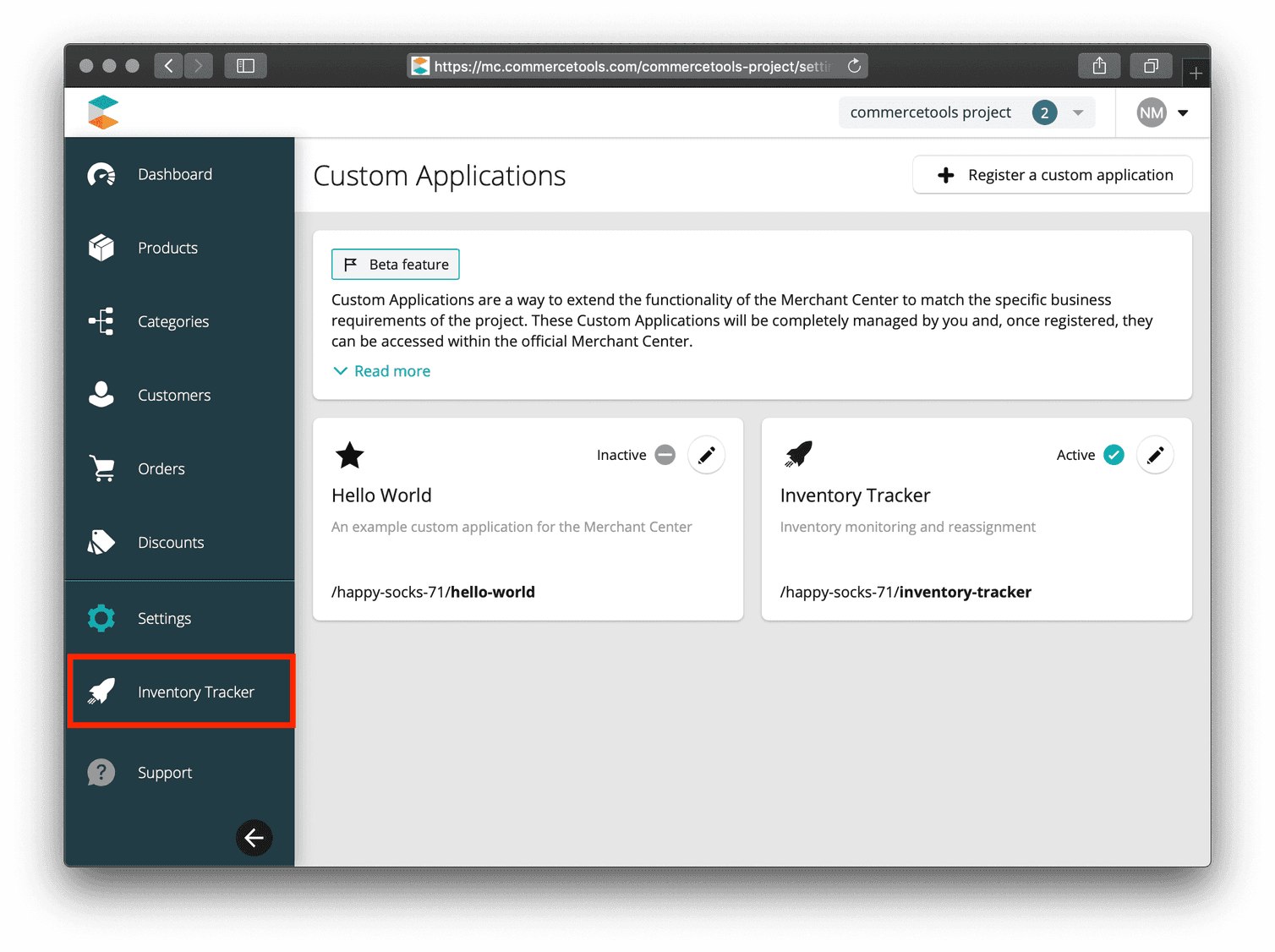The height and width of the screenshot is (952, 1275).
Task: Click the commercetools logo
Action: (x=103, y=112)
